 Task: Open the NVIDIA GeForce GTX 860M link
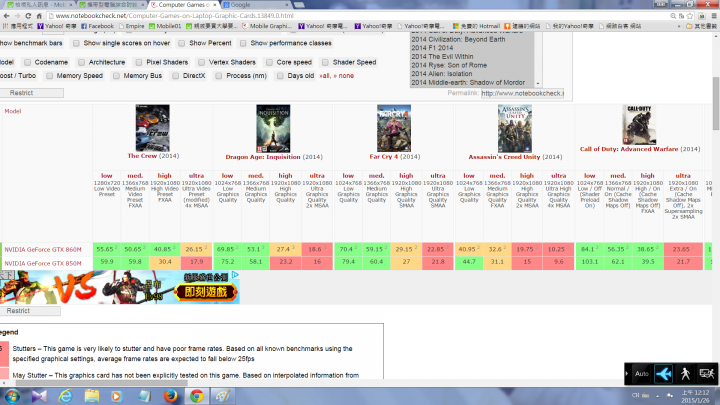43,249
